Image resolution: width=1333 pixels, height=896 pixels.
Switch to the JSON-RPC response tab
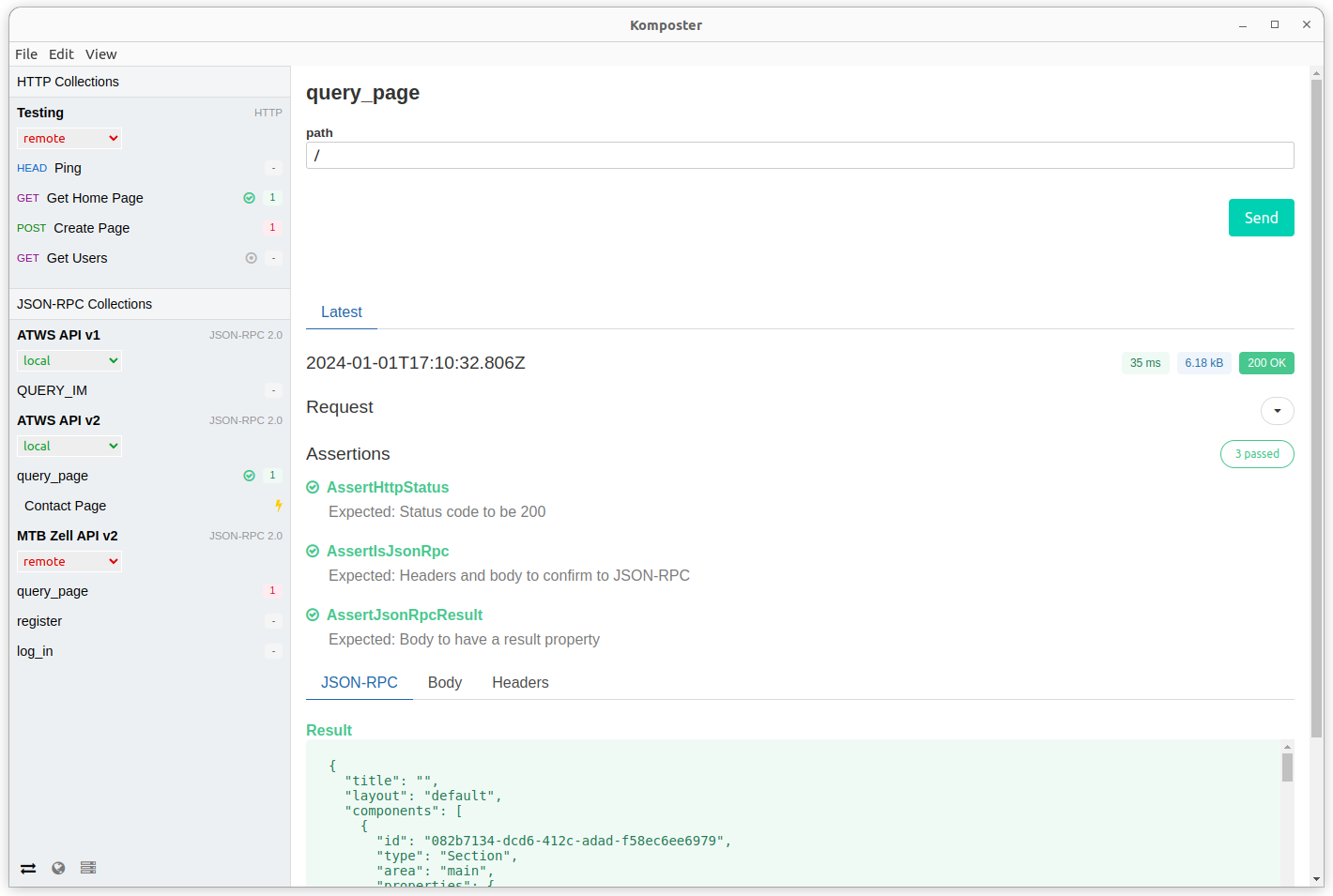pos(360,683)
